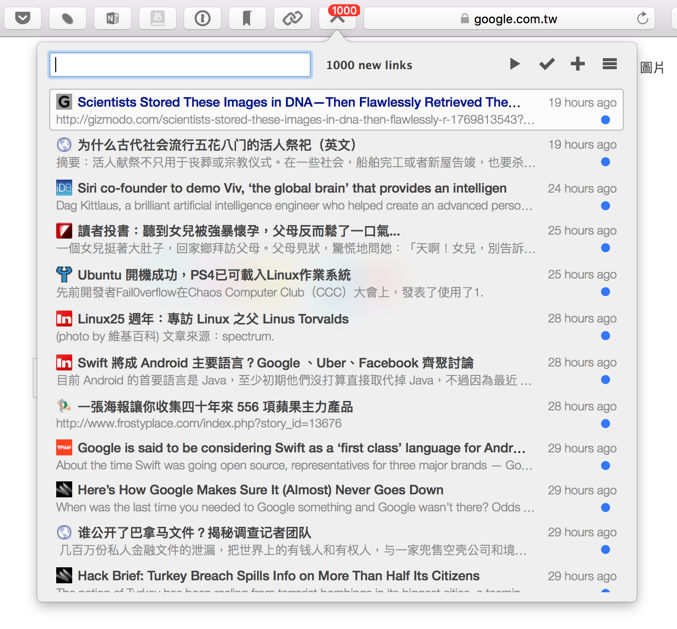Open the 1Password extension button

tap(202, 18)
